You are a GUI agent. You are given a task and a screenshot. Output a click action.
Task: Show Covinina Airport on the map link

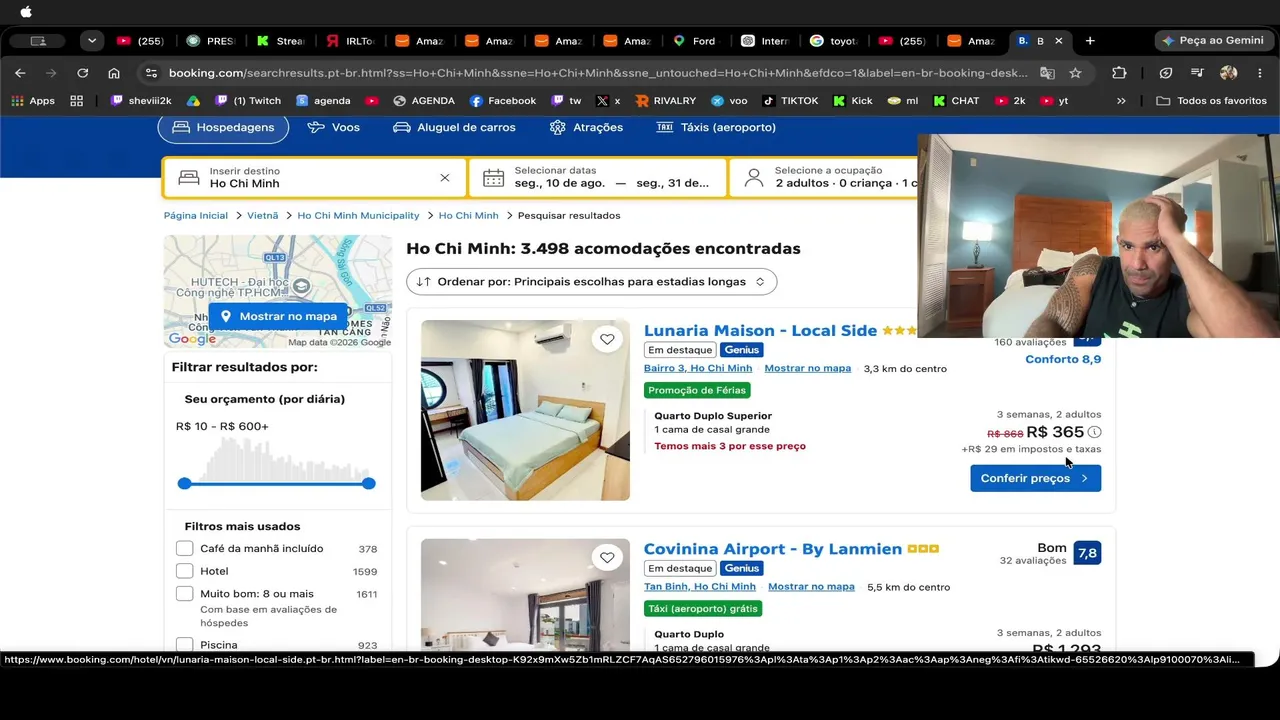tap(811, 587)
